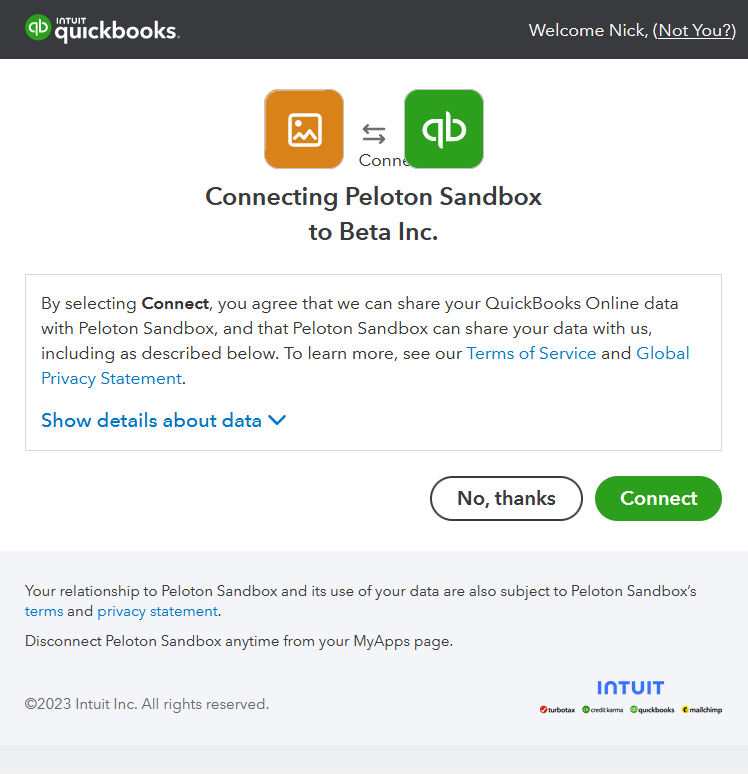
Task: Click the chevron next to Show details
Action: click(277, 420)
